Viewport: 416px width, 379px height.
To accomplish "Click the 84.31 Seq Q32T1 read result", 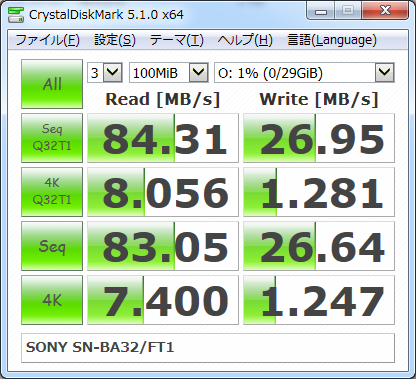I will 163,138.
